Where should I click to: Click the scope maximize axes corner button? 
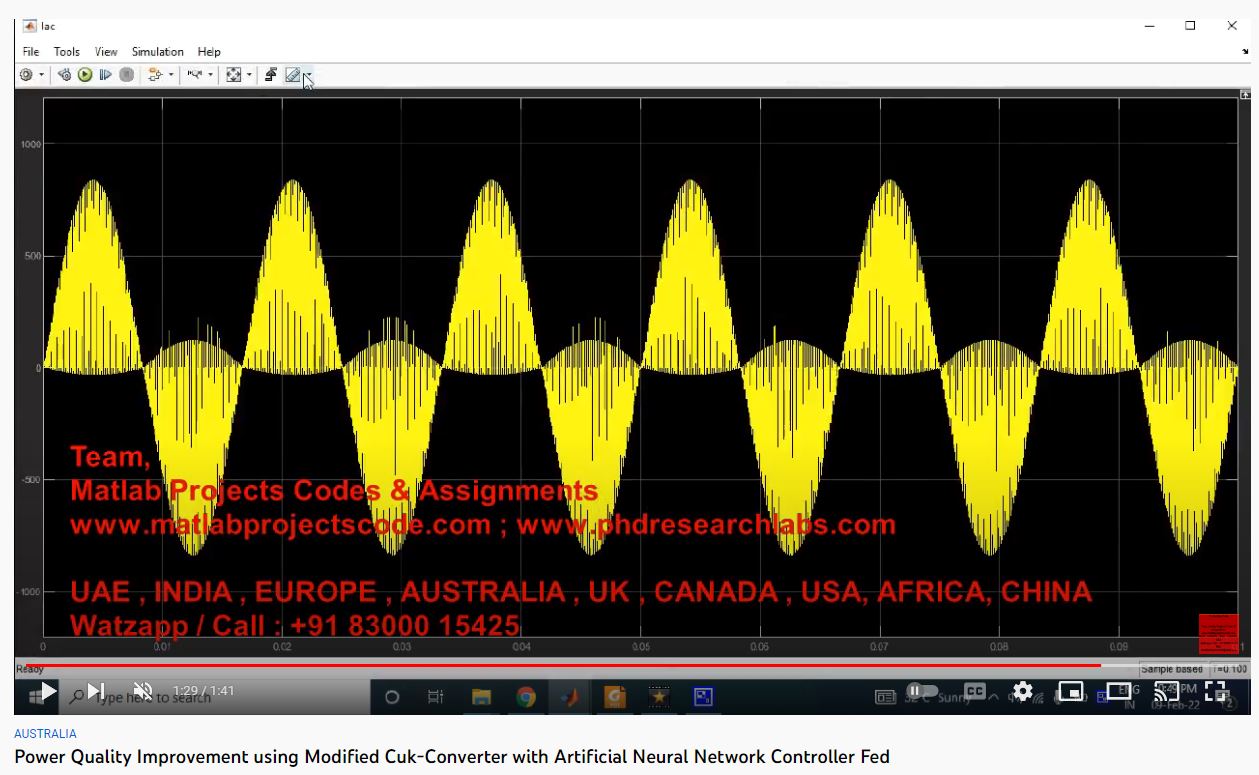1245,94
